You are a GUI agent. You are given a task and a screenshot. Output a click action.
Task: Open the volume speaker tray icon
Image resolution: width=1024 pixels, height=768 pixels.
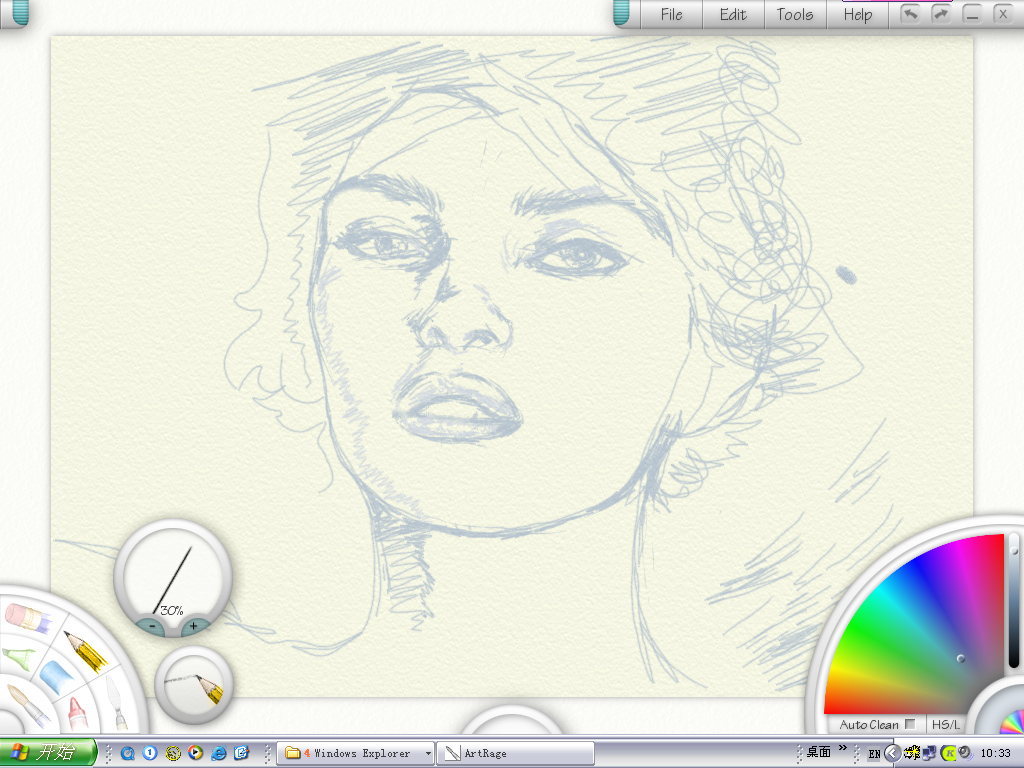tap(965, 753)
